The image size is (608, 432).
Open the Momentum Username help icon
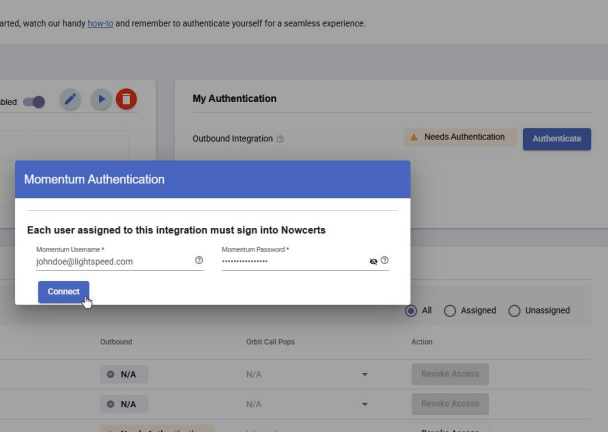[x=199, y=260]
